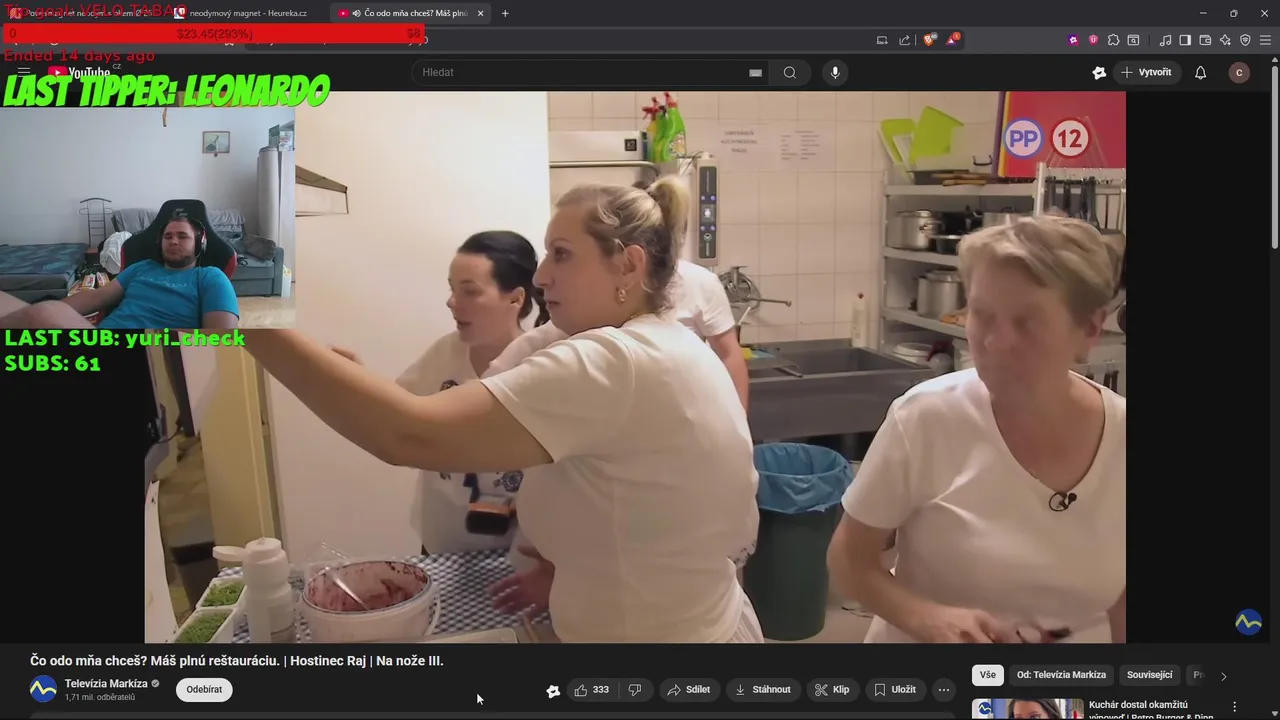This screenshot has width=1280, height=720.
Task: Click the video player area
Action: [x=635, y=367]
